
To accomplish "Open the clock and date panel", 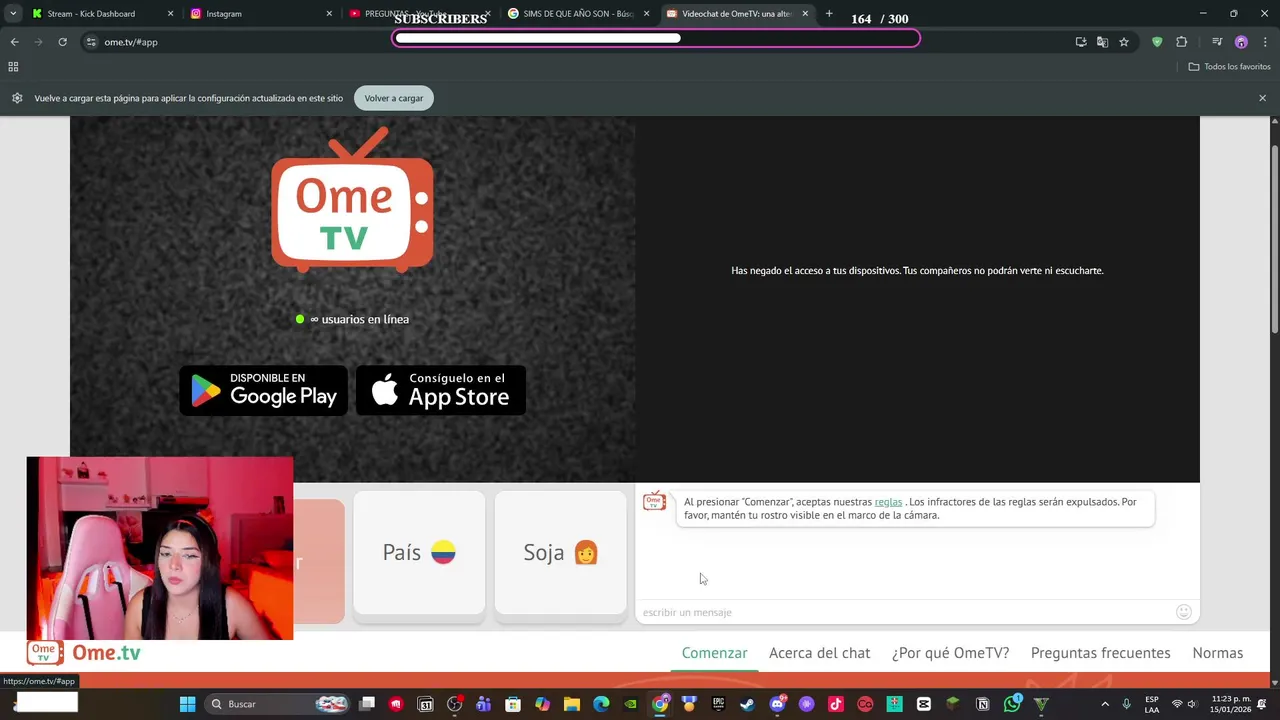I will pyautogui.click(x=1230, y=704).
